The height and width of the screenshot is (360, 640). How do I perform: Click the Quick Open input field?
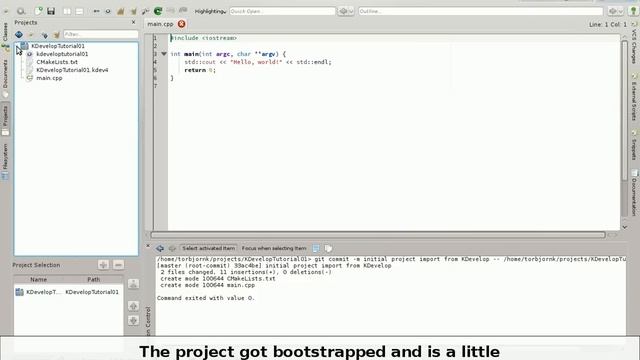coord(282,11)
